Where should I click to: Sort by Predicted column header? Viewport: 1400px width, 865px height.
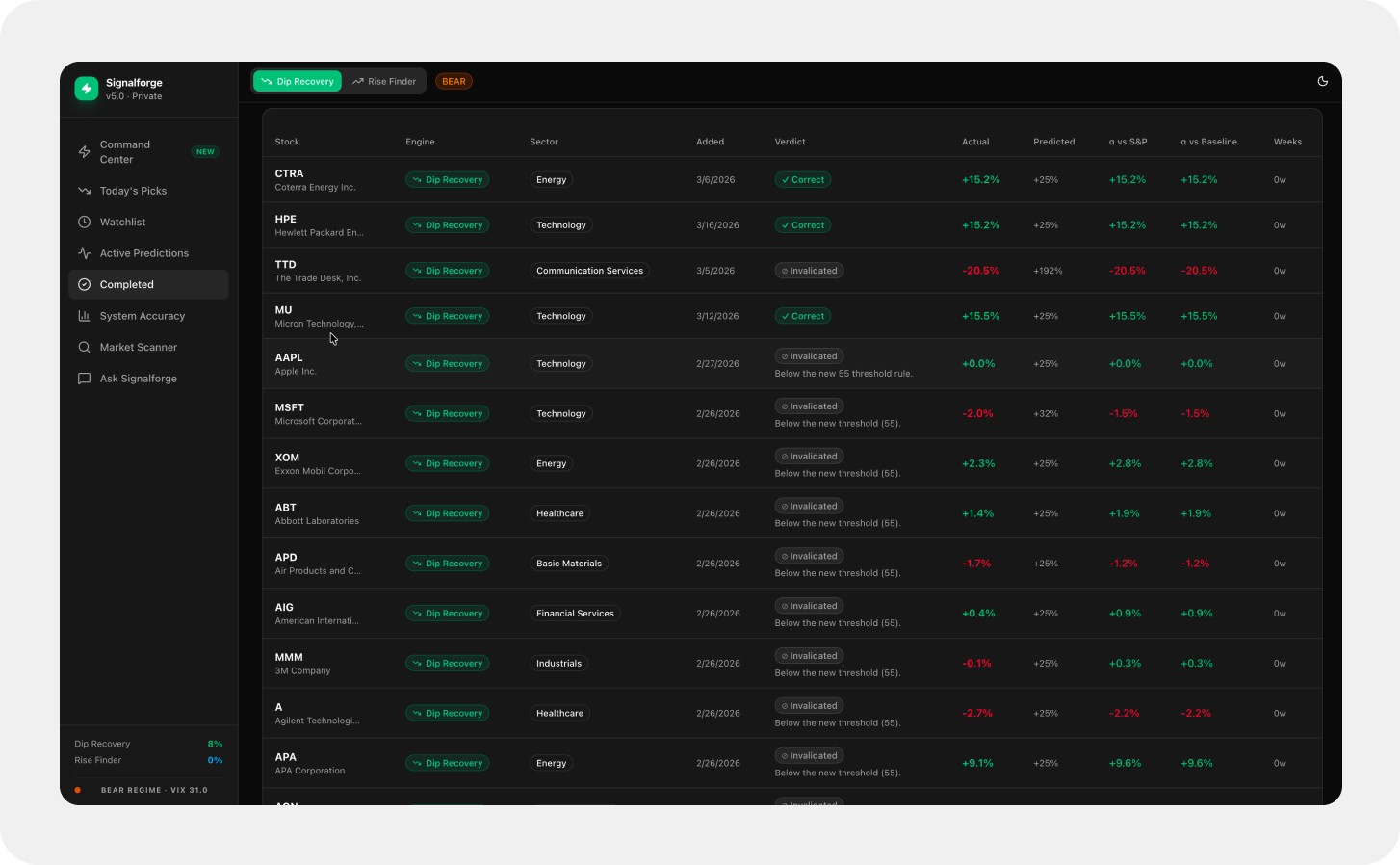[x=1054, y=142]
